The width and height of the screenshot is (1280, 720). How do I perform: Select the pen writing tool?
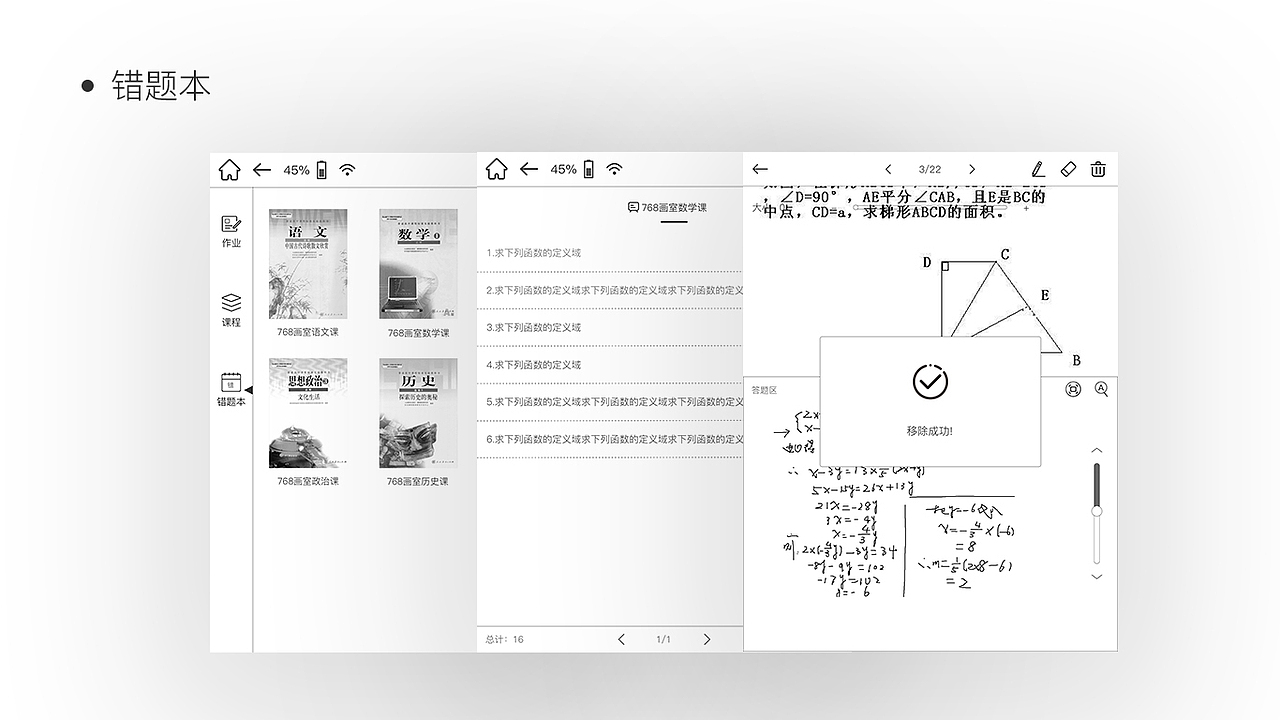point(1038,169)
